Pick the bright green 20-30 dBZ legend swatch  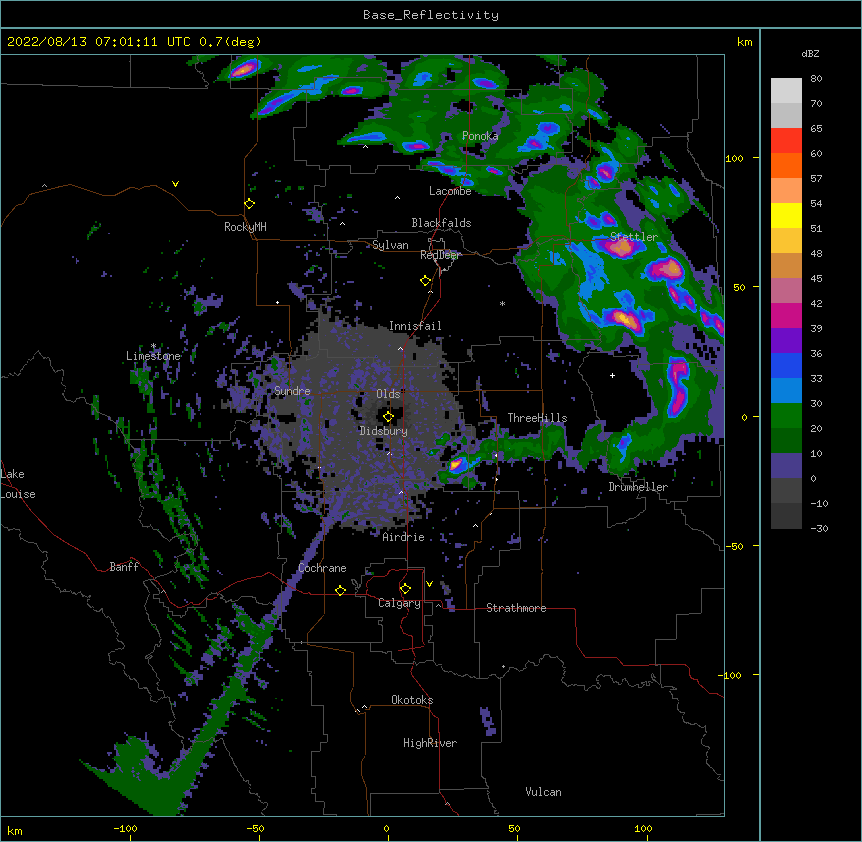point(786,416)
